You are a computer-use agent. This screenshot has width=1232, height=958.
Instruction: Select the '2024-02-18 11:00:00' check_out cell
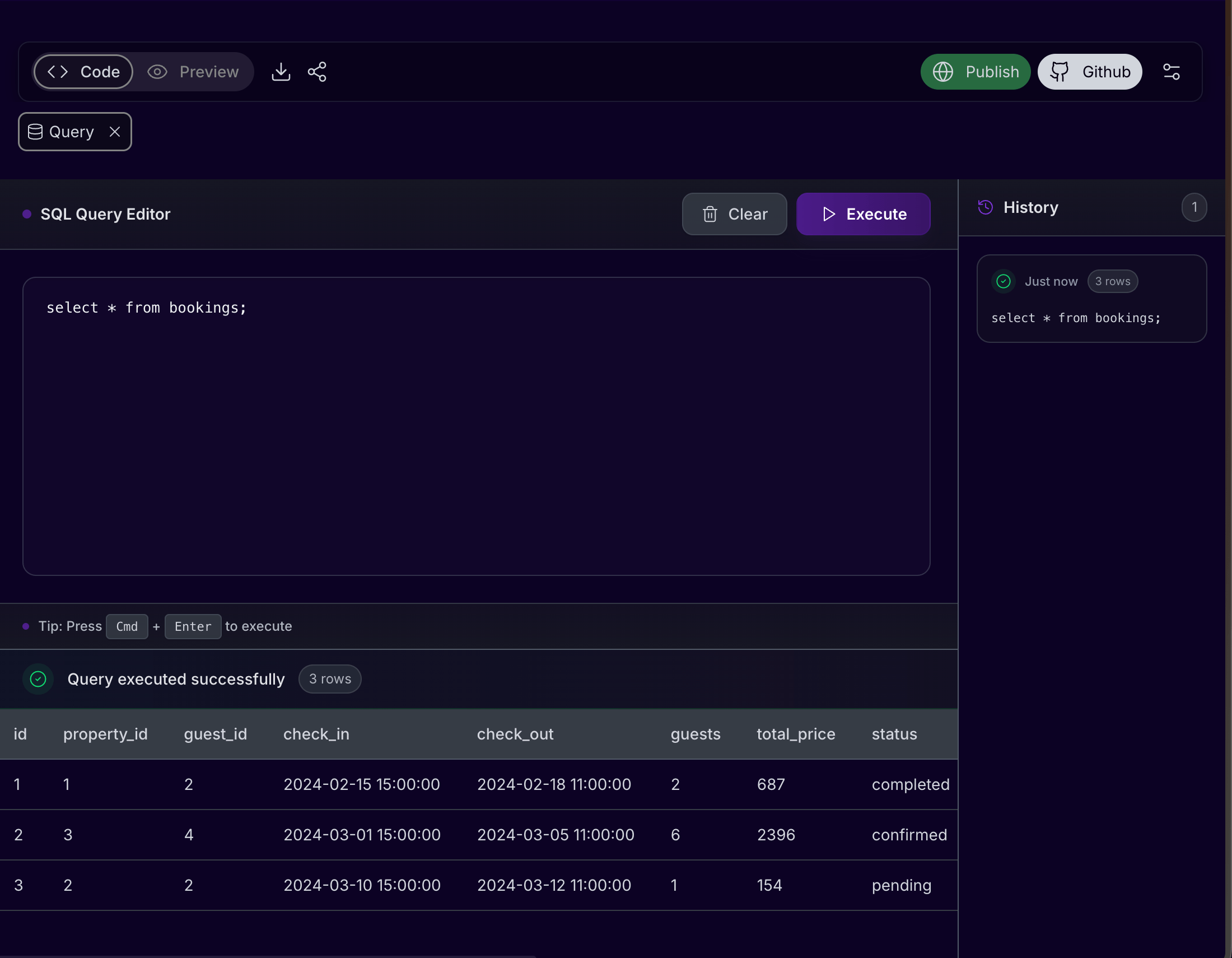554,785
